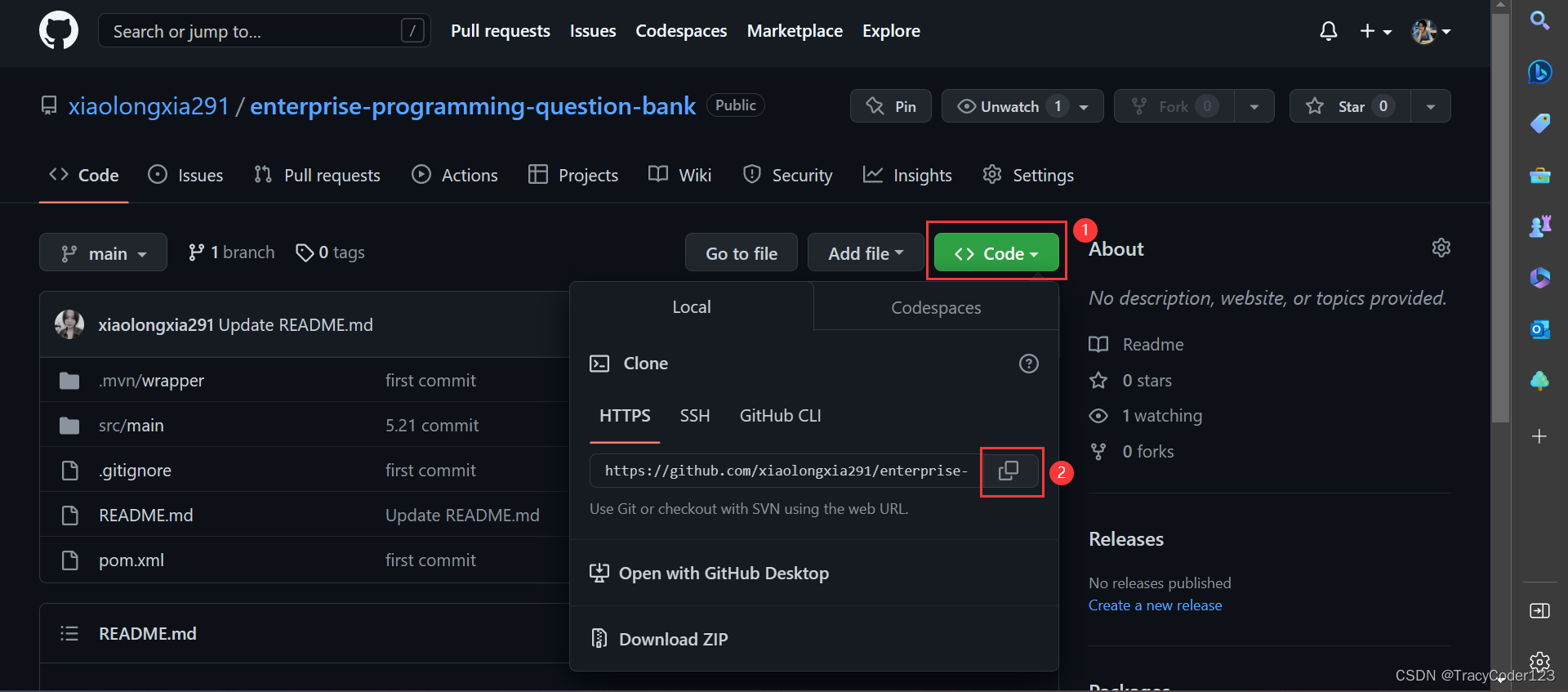View the 0 tags link
Screen dimensions: 1568x692
click(330, 252)
